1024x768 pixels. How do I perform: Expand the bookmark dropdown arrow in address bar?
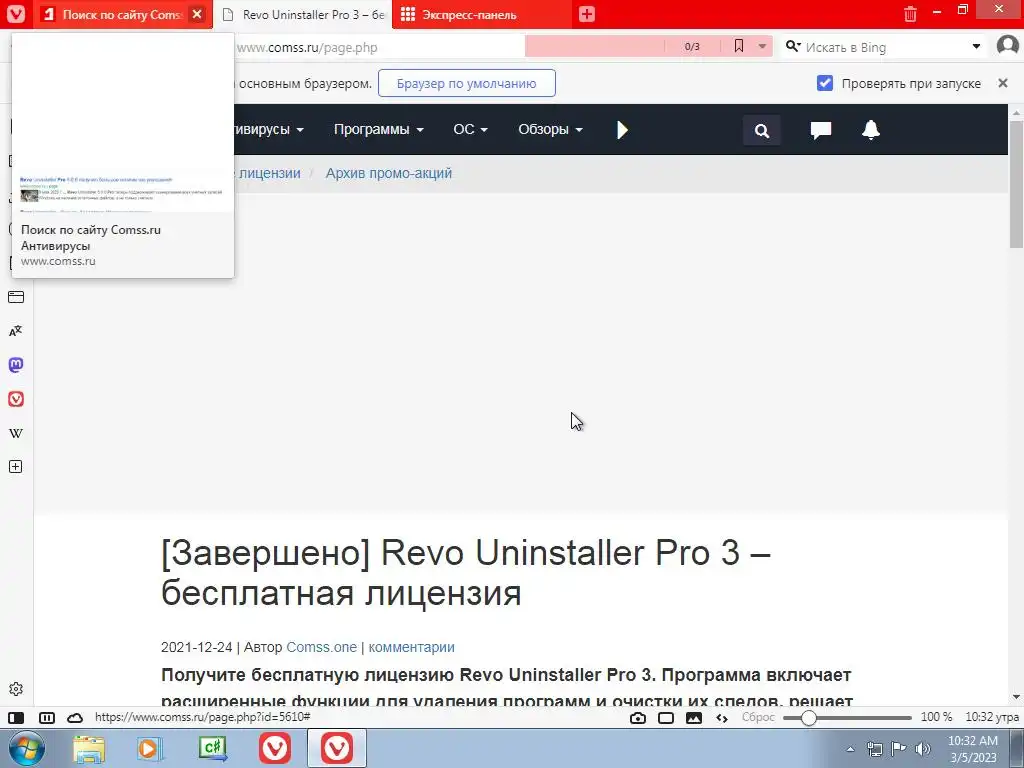pos(762,46)
